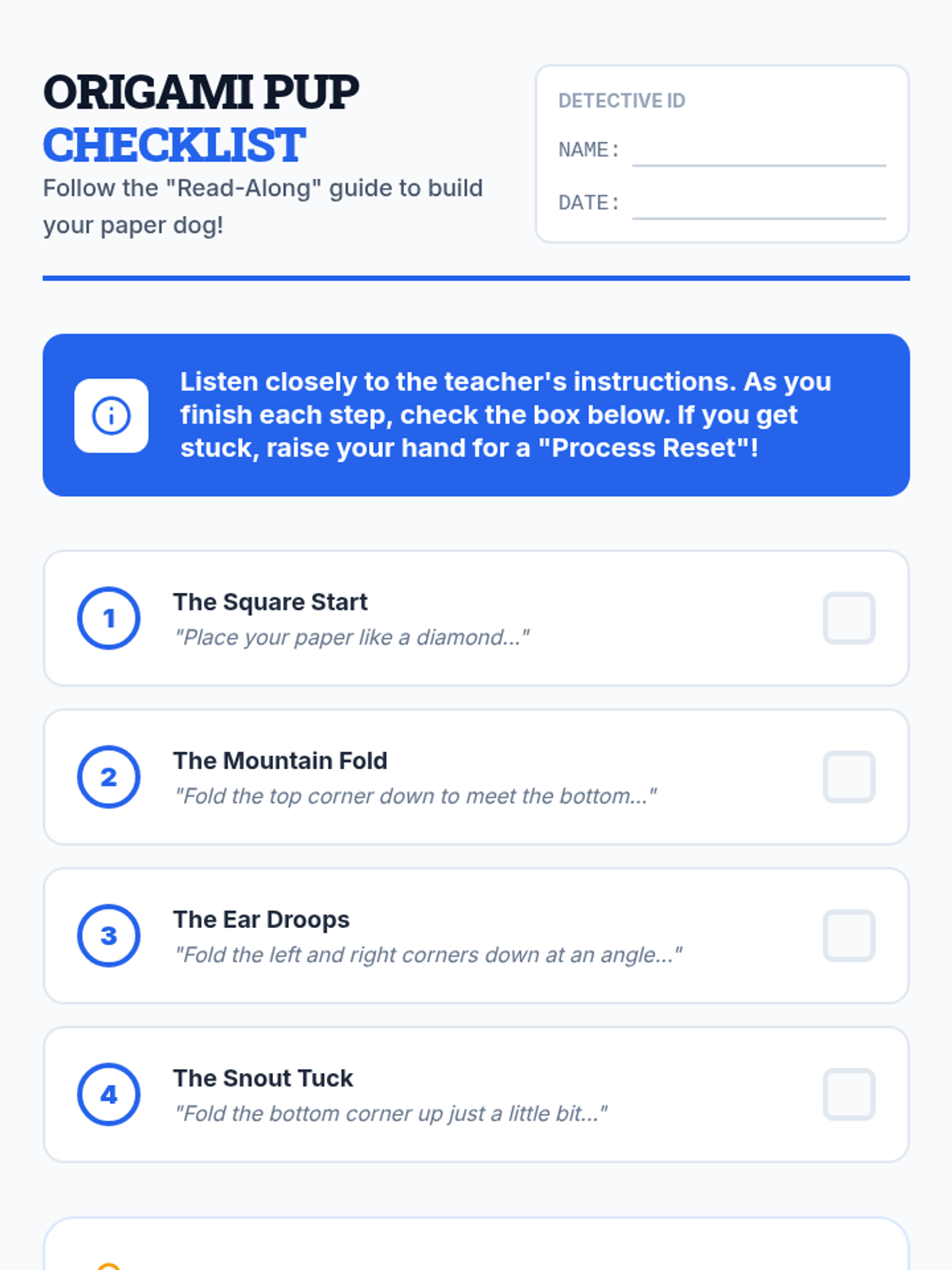
Task: Click the step 4 number circle
Action: (109, 1095)
